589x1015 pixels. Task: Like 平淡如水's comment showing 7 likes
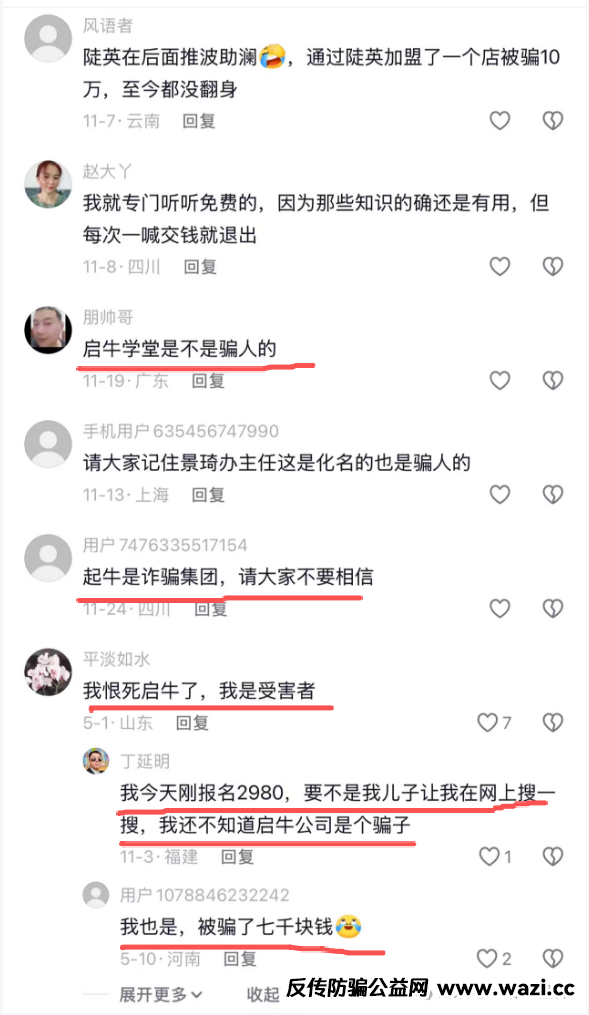pos(494,722)
